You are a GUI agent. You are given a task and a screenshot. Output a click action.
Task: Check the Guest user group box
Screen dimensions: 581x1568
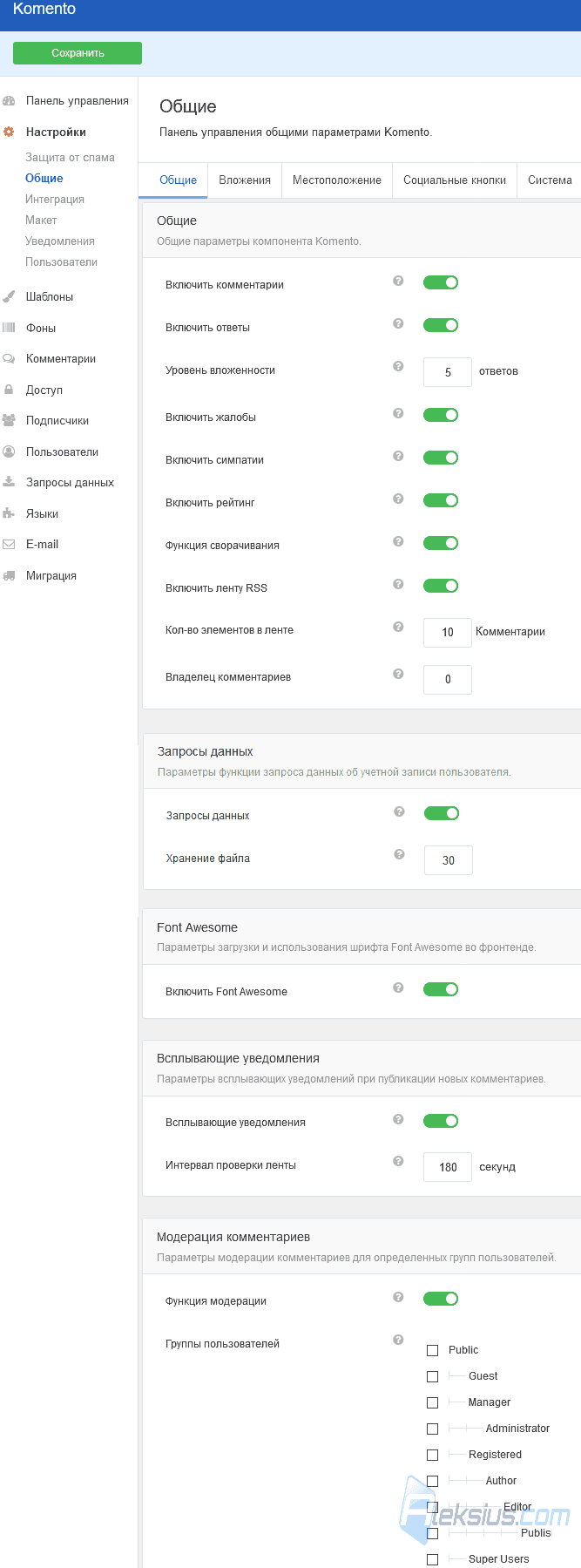pos(432,1376)
